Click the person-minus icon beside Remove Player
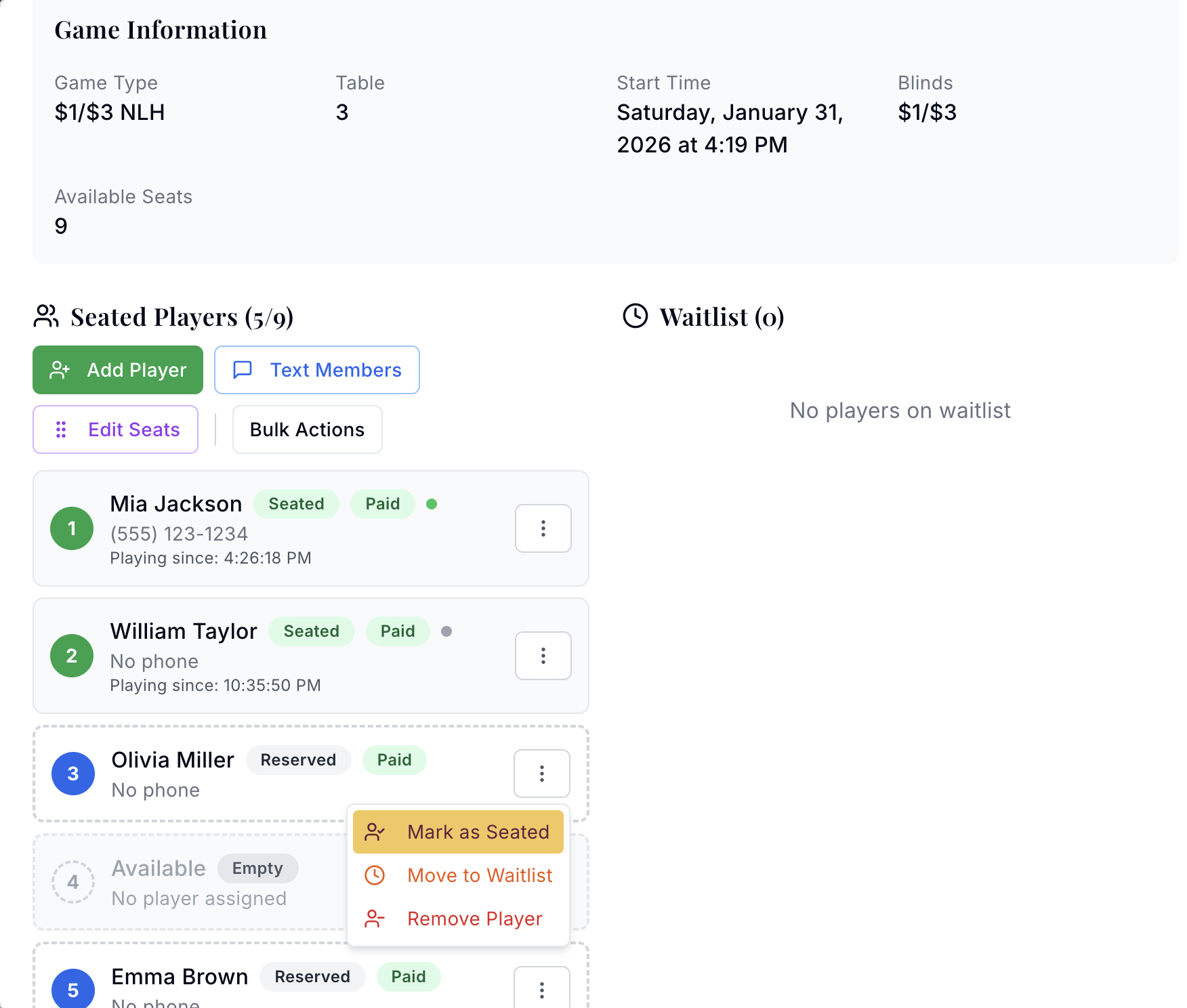Screen dimensions: 1187x1008 (375, 919)
